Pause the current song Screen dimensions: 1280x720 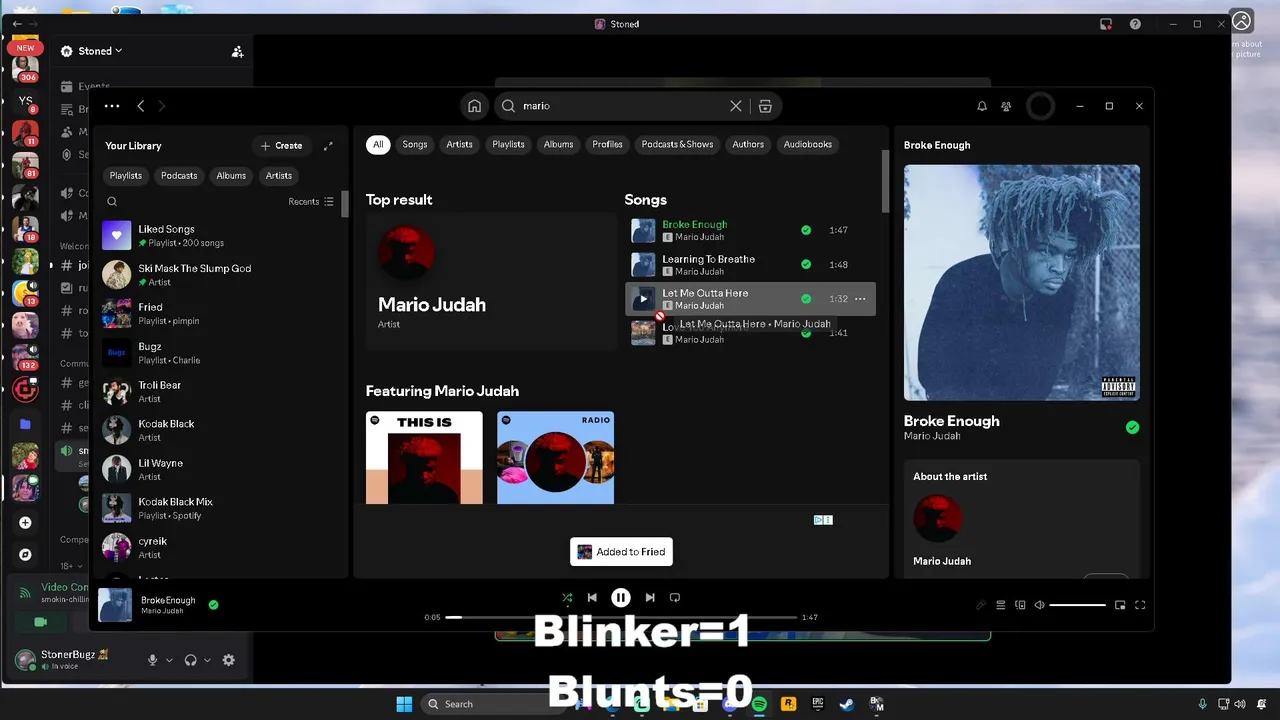621,598
